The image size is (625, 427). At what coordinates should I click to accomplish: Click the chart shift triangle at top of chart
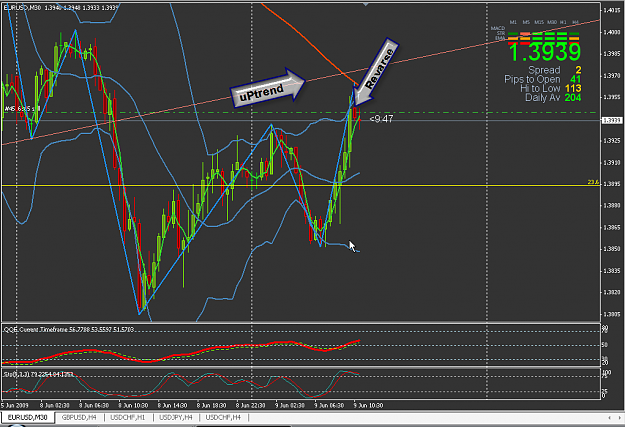click(366, 4)
